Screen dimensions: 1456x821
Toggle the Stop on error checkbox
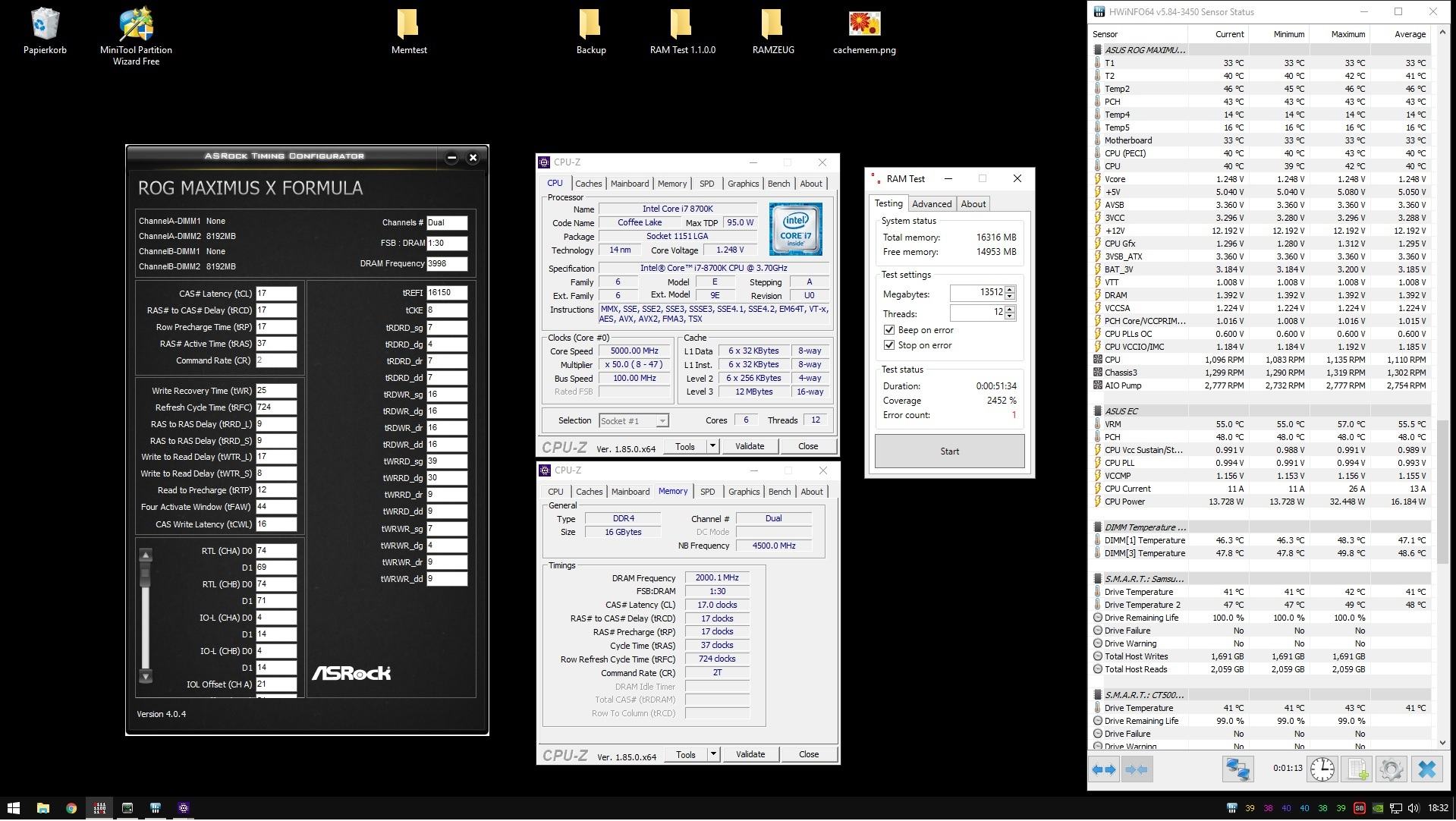coord(889,345)
